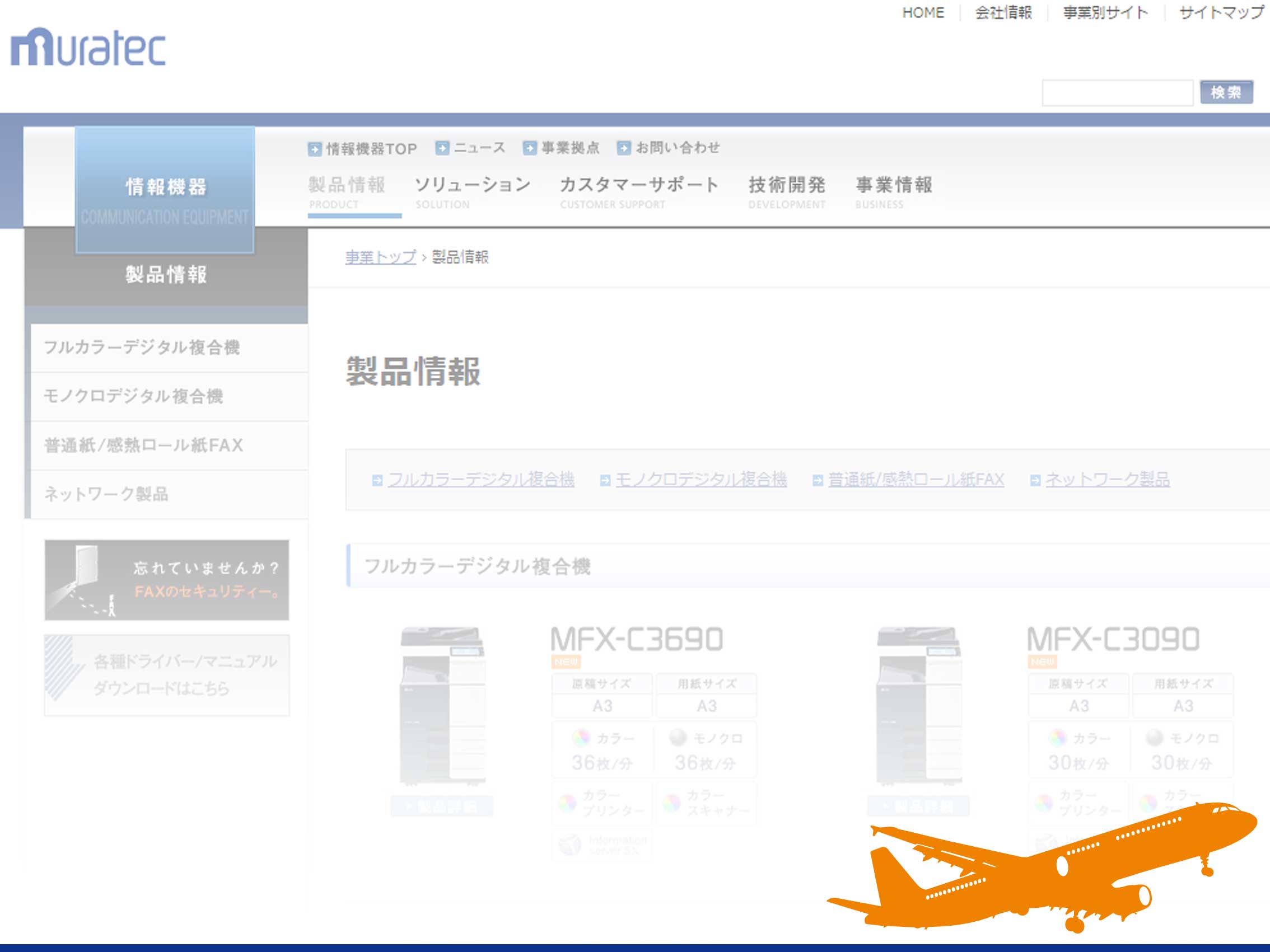The width and height of the screenshot is (1270, 952).
Task: Select 技術開発 DEVELOPMENT tab
Action: click(787, 193)
